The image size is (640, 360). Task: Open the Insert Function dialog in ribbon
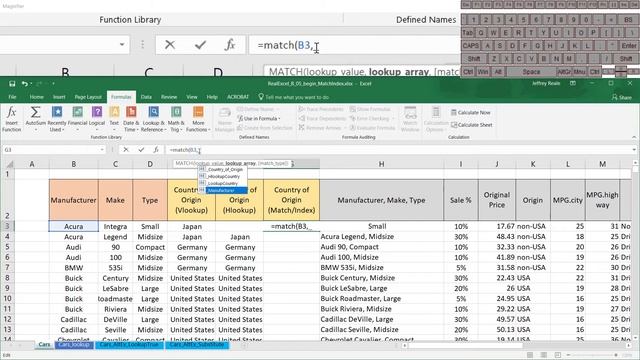(x=11, y=119)
